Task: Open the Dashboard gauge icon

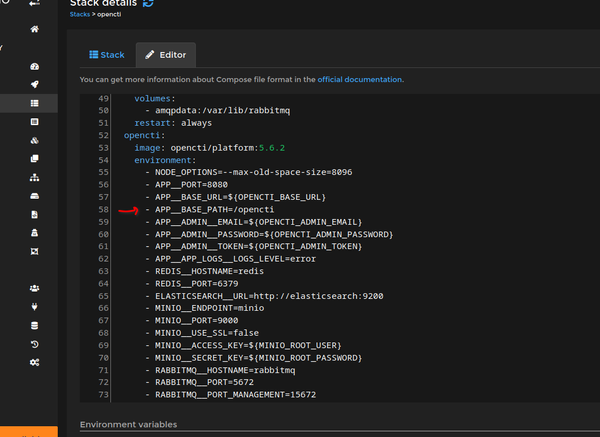Action: tap(34, 66)
